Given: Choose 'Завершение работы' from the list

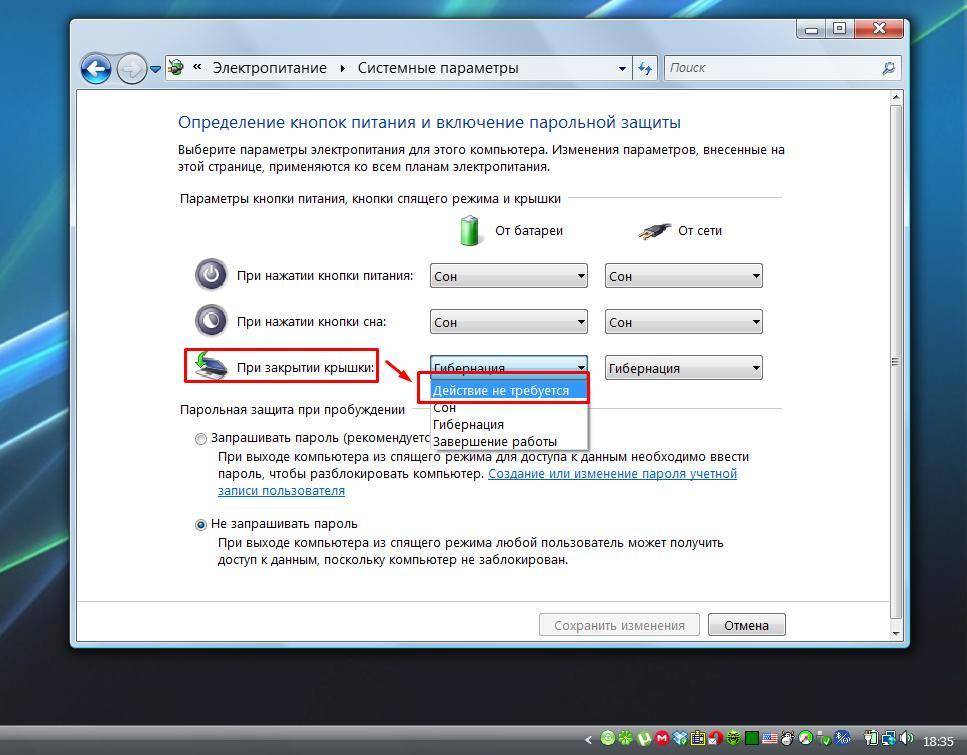Looking at the screenshot, I should (509, 442).
